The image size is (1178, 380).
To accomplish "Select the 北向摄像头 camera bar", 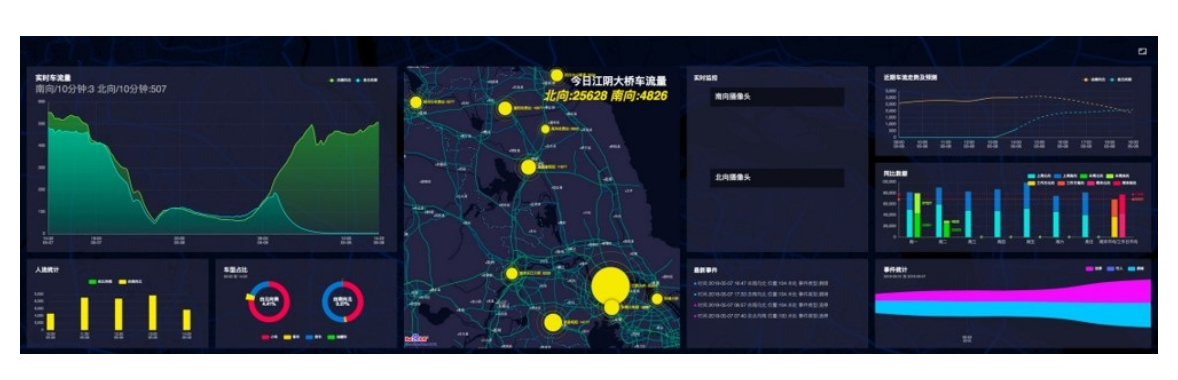I will tap(777, 178).
